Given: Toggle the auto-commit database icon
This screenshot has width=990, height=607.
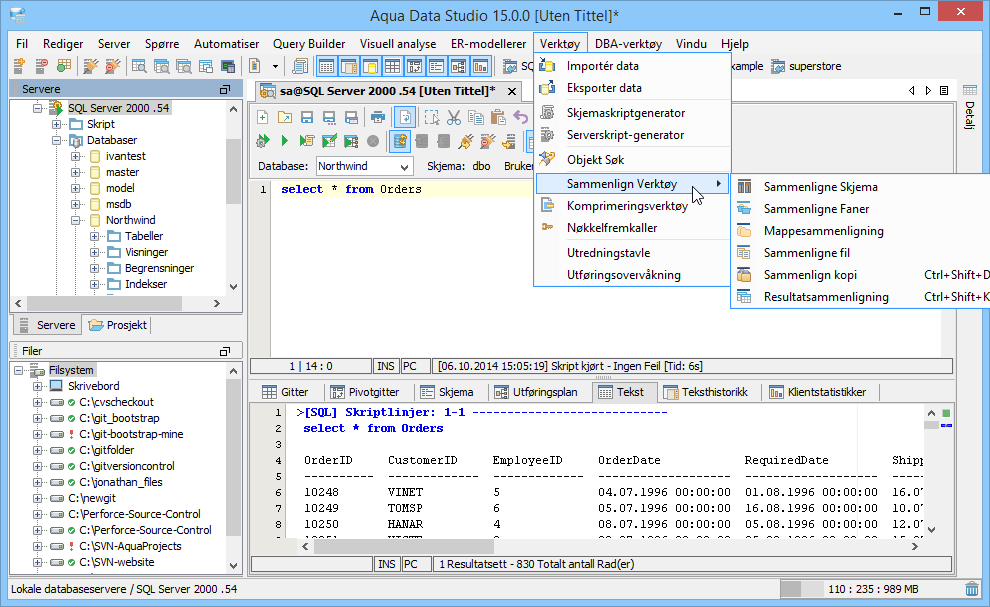Looking at the screenshot, I should tap(400, 141).
